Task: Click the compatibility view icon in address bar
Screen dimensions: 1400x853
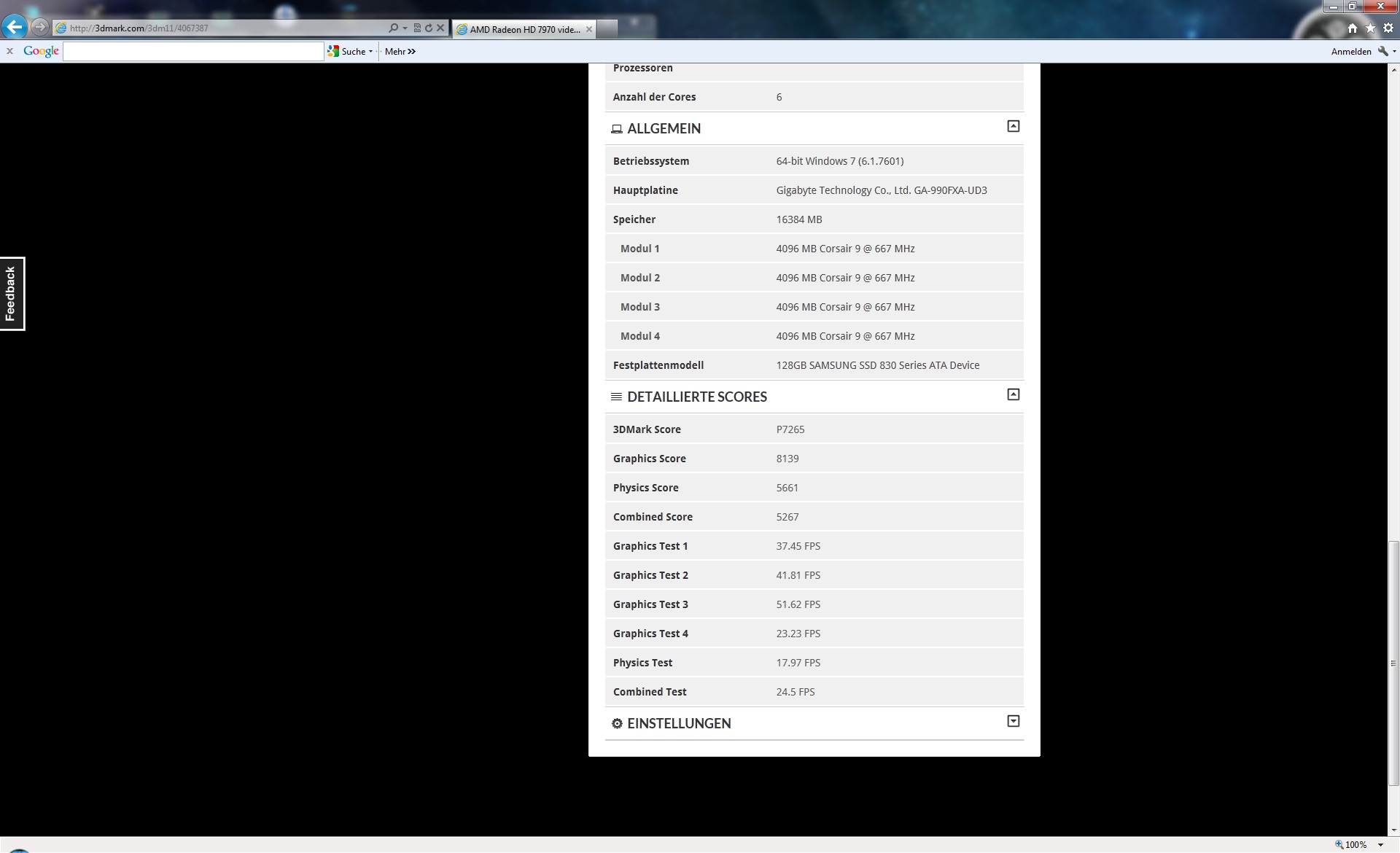Action: point(417,28)
